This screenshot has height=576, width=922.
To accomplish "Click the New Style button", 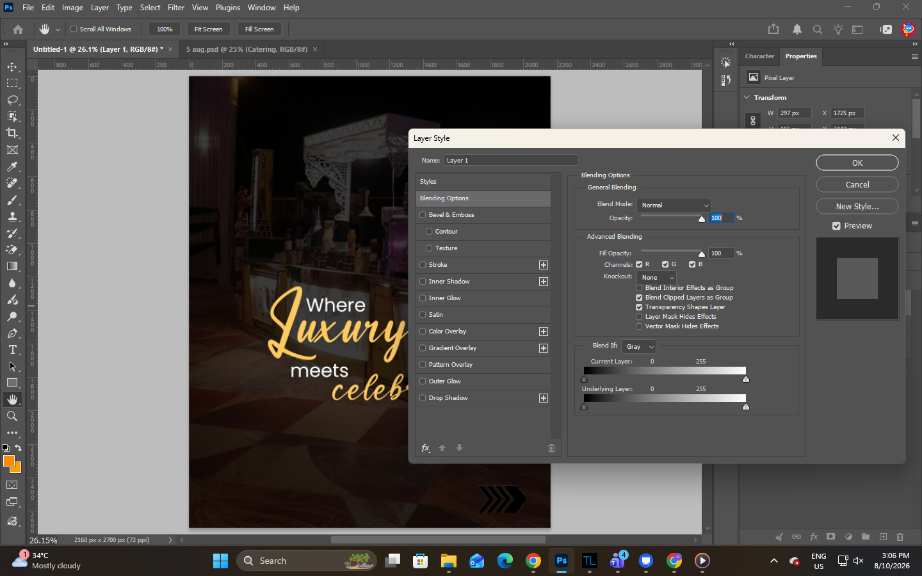I will tap(857, 206).
